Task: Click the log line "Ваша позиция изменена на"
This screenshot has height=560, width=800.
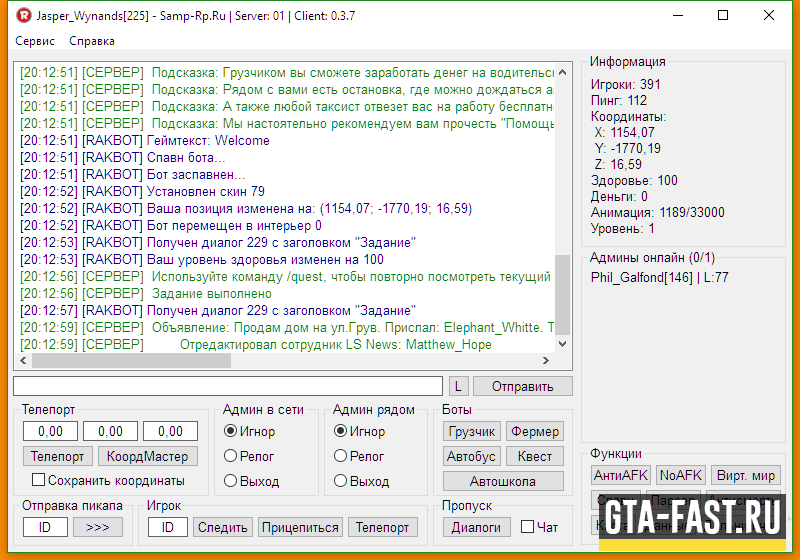Action: tap(246, 209)
